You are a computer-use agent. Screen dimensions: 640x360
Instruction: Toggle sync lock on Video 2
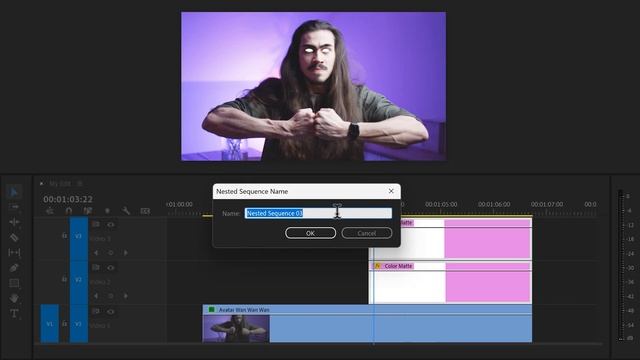coord(96,268)
